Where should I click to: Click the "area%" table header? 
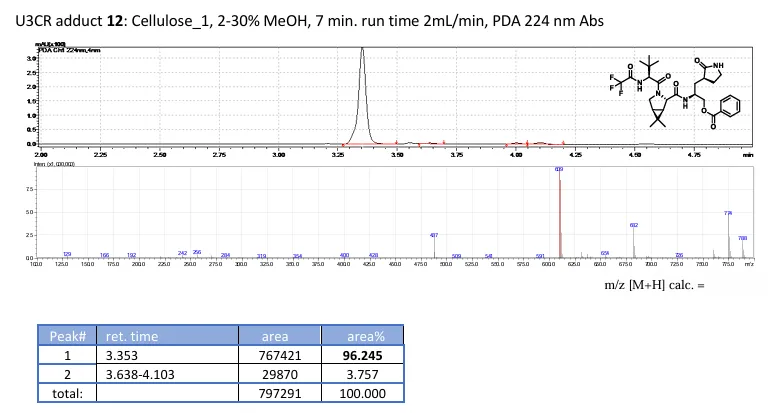[363, 336]
